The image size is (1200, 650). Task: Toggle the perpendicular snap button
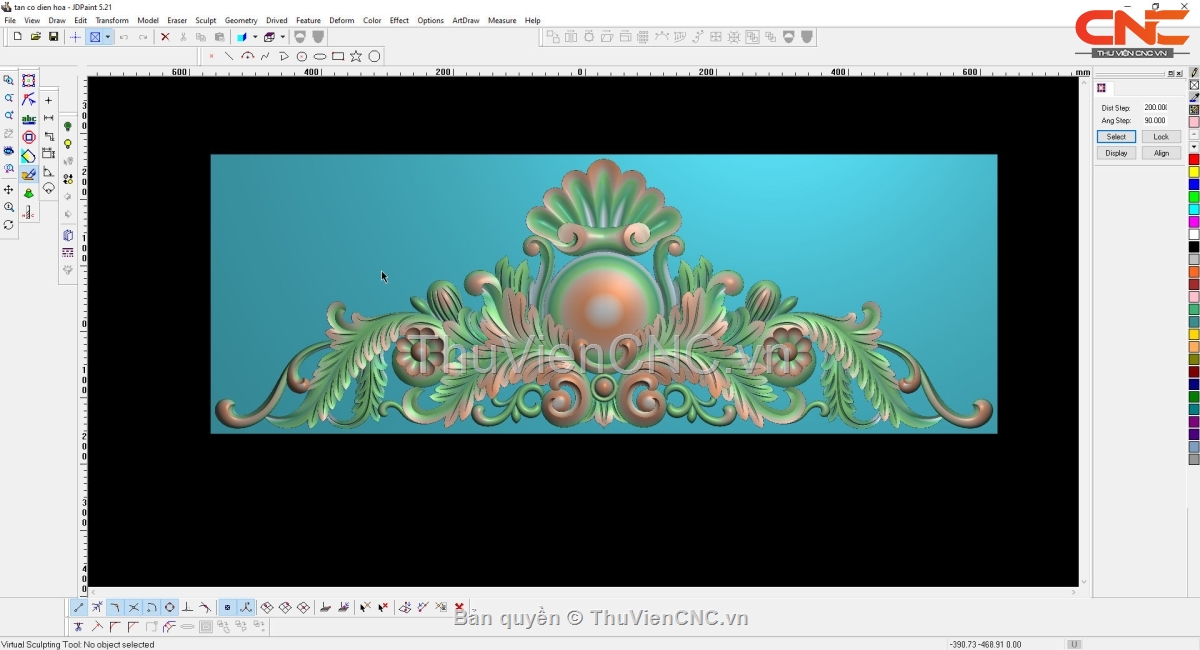click(187, 607)
